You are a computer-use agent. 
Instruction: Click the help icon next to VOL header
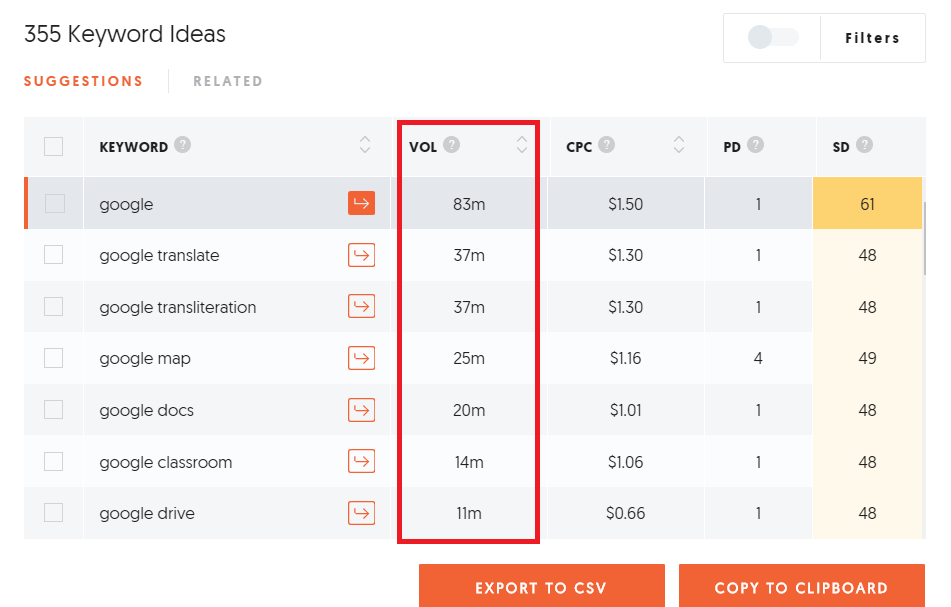pyautogui.click(x=452, y=145)
